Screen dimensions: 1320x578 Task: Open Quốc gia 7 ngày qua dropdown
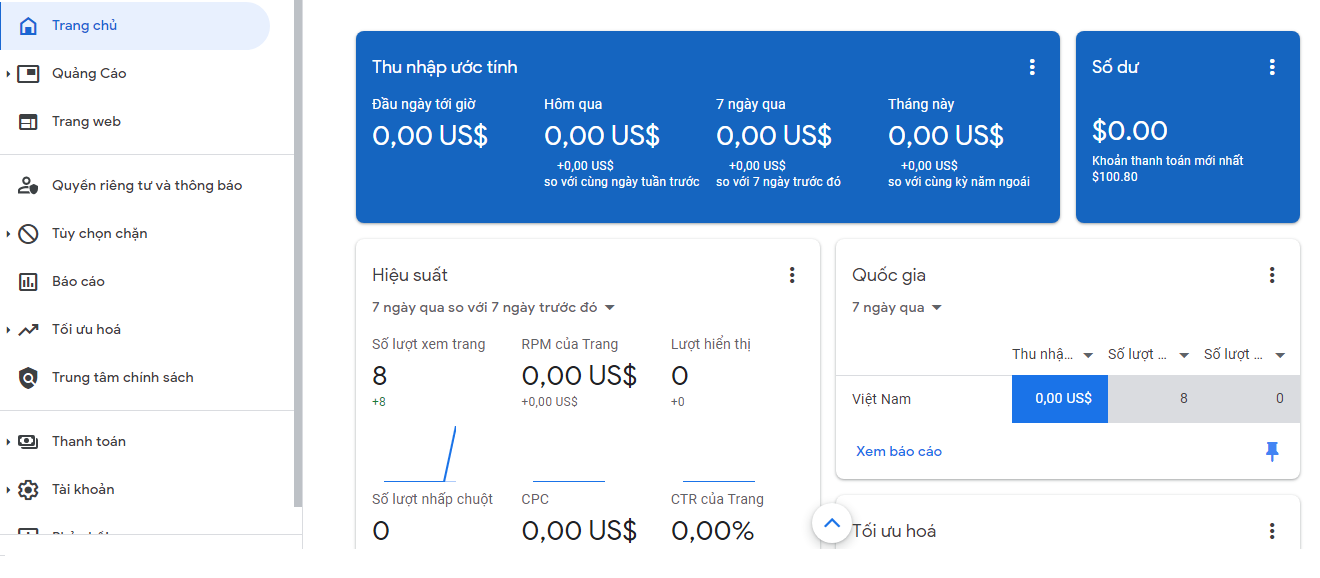(x=937, y=308)
